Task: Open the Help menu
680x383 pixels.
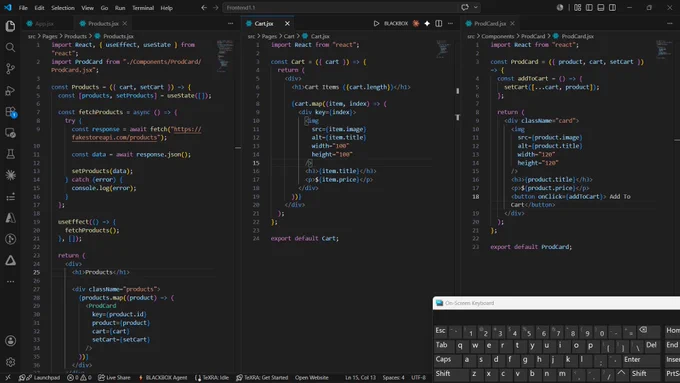Action: tap(167, 8)
